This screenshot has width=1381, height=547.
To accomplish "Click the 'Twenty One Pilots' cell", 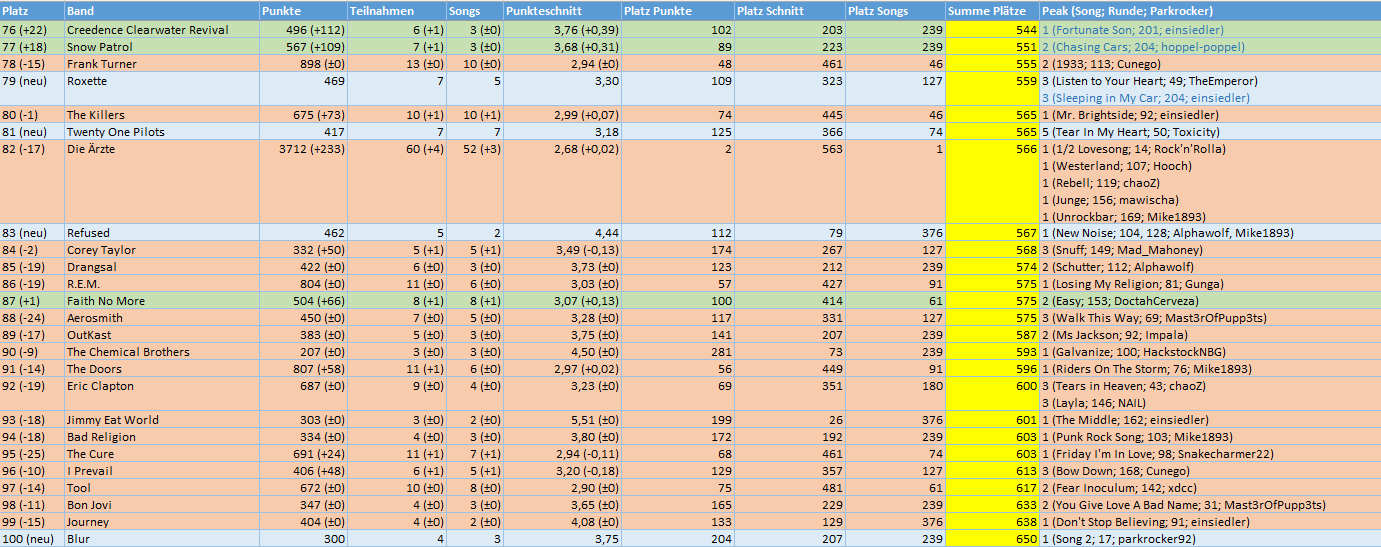I will coord(161,132).
